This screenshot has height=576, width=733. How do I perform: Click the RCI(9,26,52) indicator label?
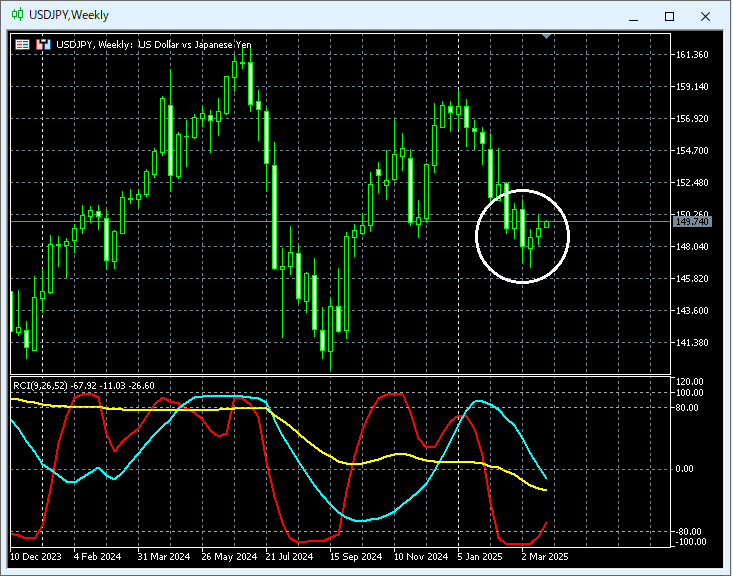pyautogui.click(x=84, y=386)
